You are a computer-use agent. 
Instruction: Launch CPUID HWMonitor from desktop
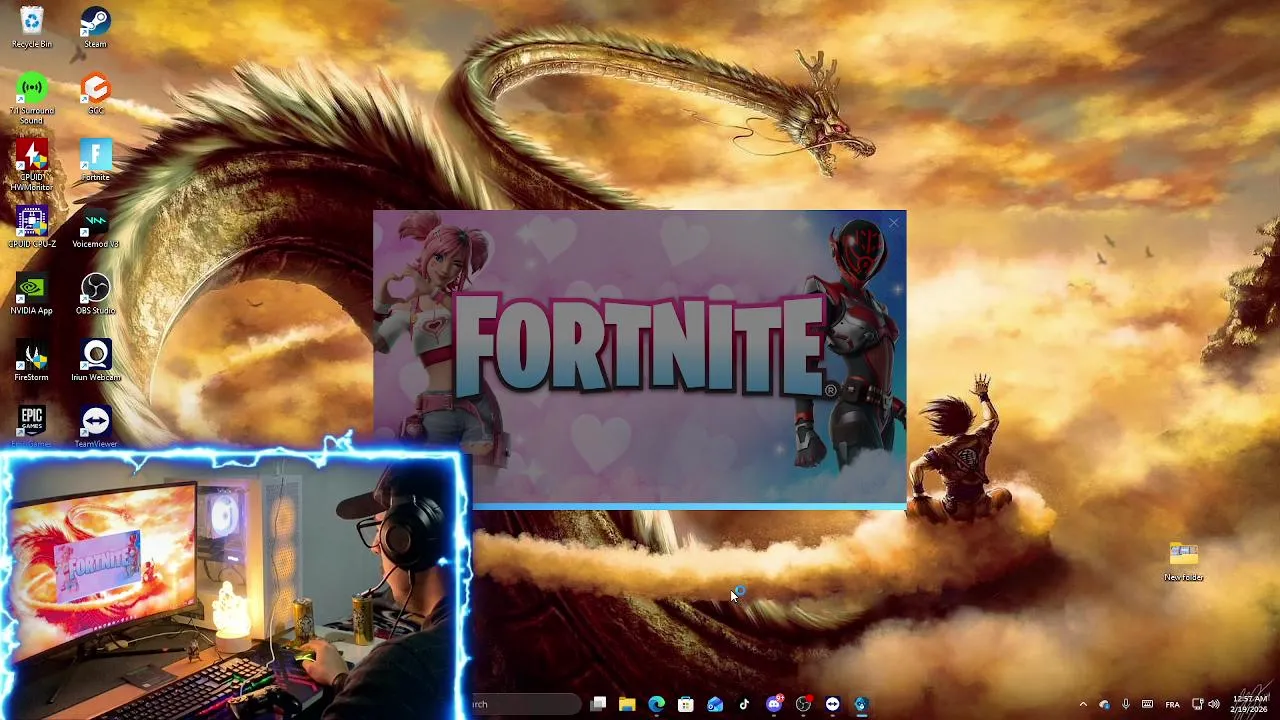point(31,164)
